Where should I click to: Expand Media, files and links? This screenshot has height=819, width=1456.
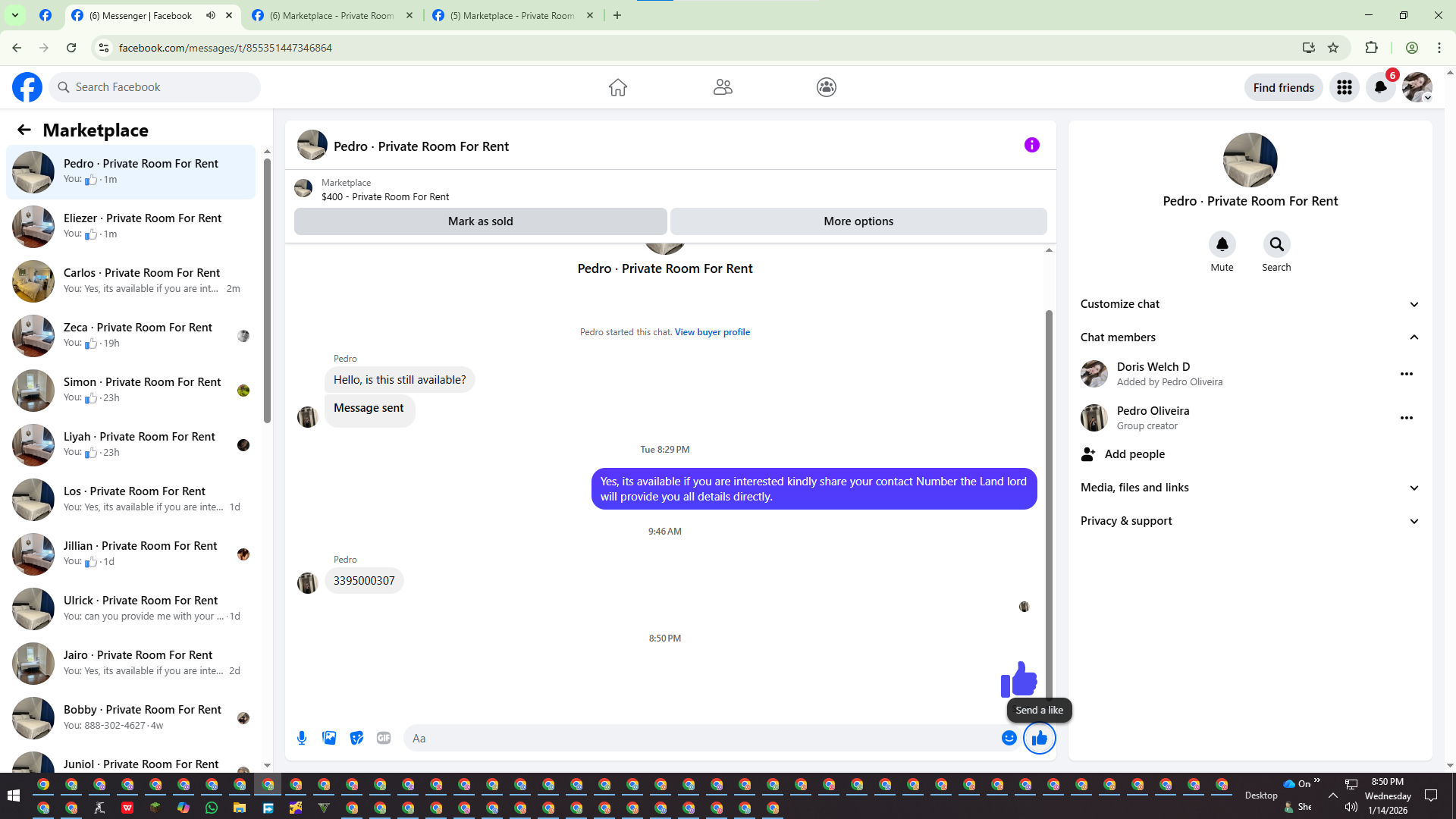pyautogui.click(x=1414, y=488)
